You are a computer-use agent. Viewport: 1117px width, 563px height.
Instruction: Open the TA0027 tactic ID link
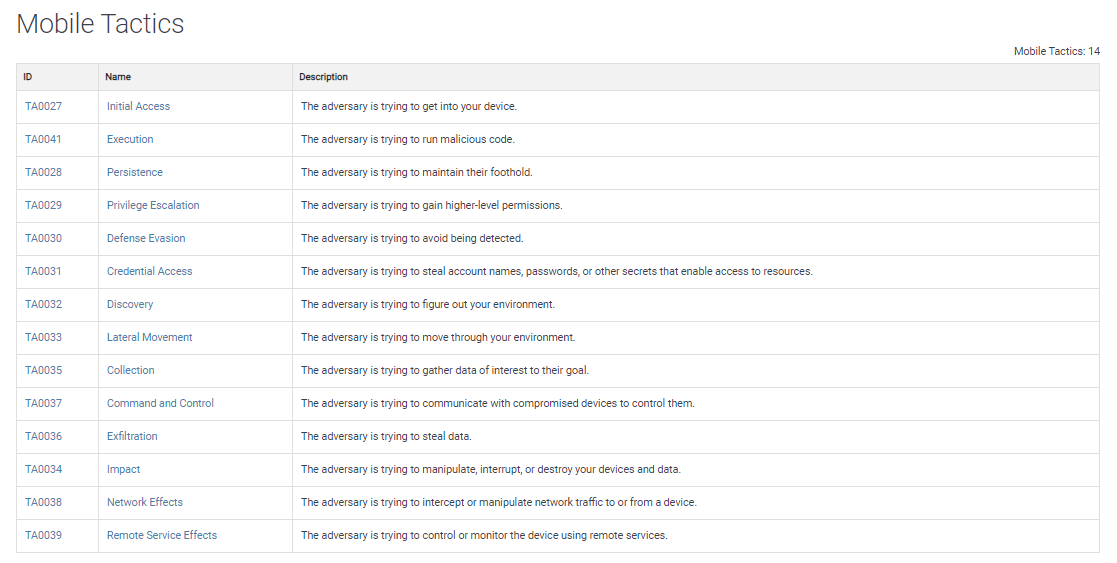click(43, 106)
